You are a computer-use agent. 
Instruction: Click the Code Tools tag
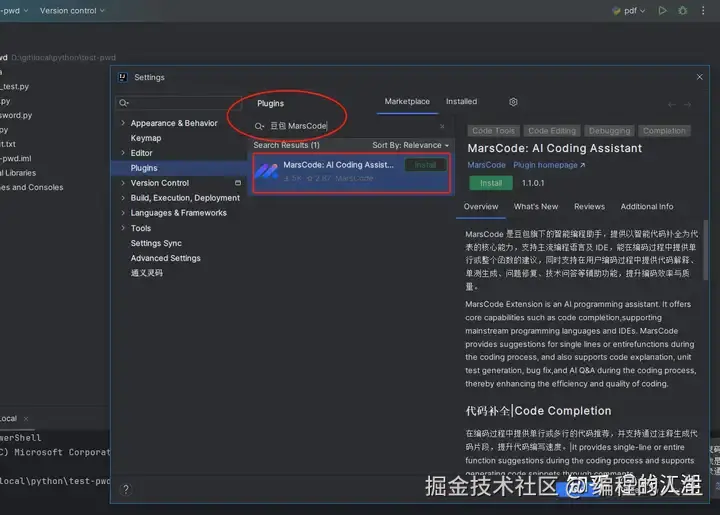click(x=494, y=131)
